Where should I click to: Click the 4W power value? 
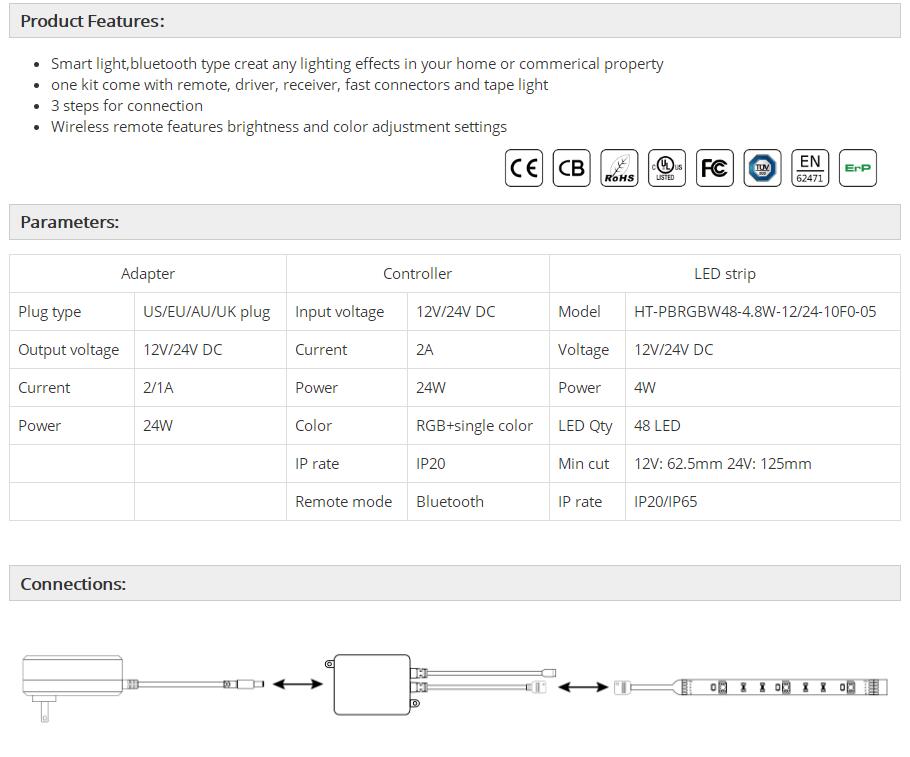(x=645, y=387)
